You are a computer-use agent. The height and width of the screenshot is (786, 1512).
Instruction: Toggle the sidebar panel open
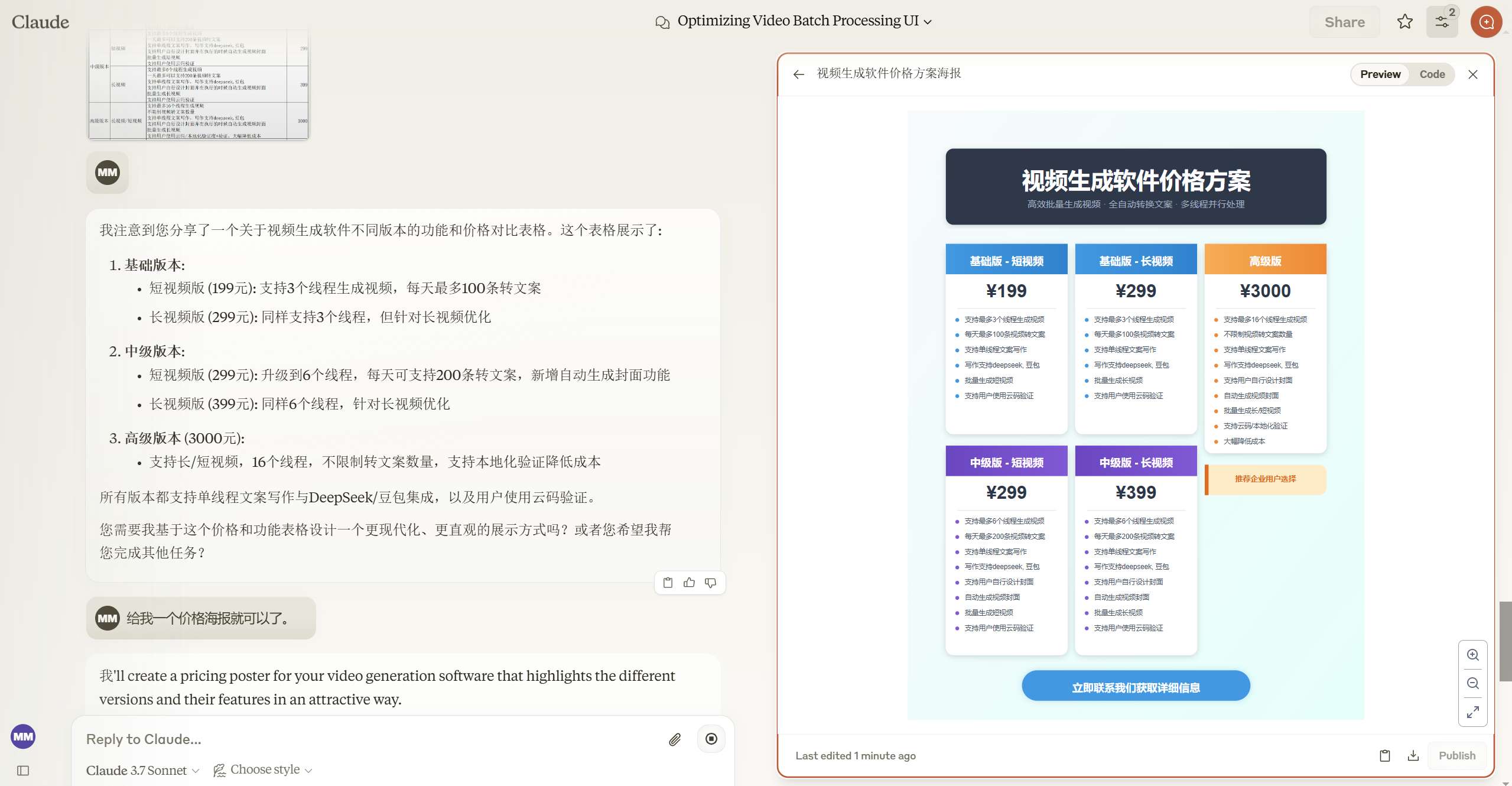tap(23, 770)
